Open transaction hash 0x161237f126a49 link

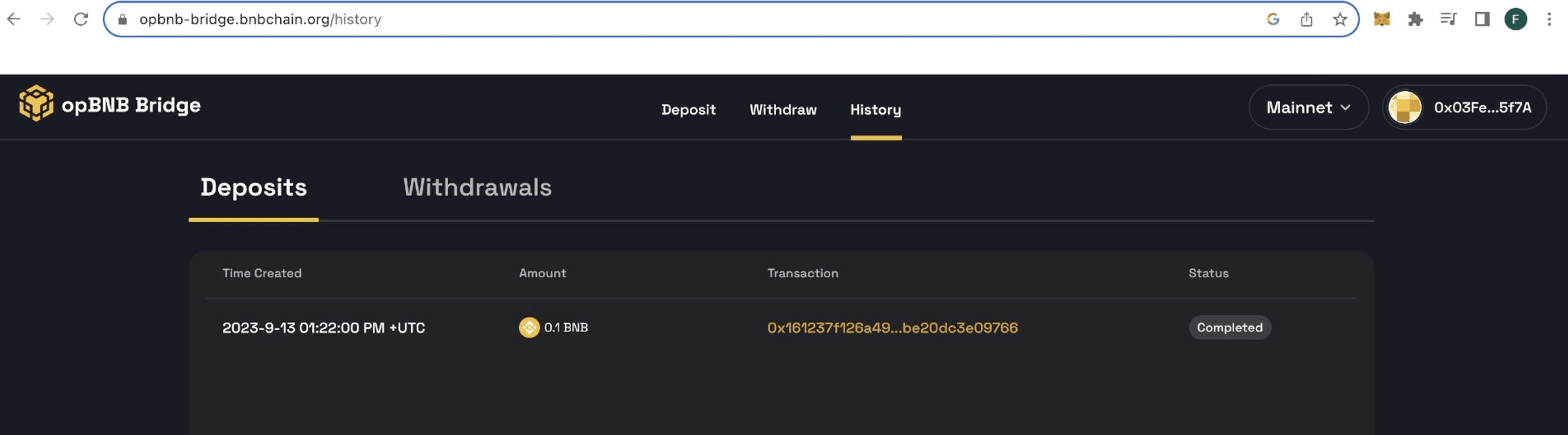892,328
